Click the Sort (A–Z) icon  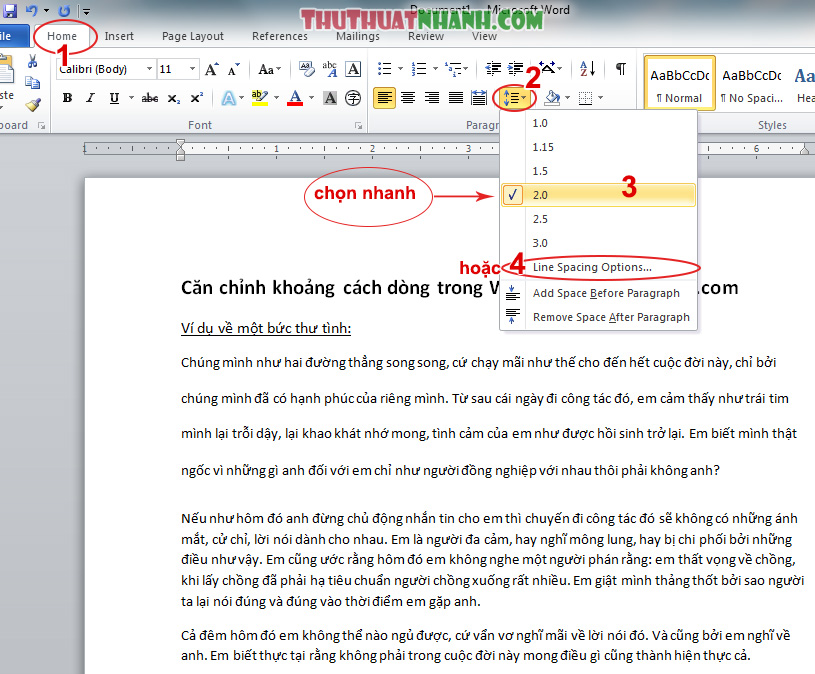(587, 69)
